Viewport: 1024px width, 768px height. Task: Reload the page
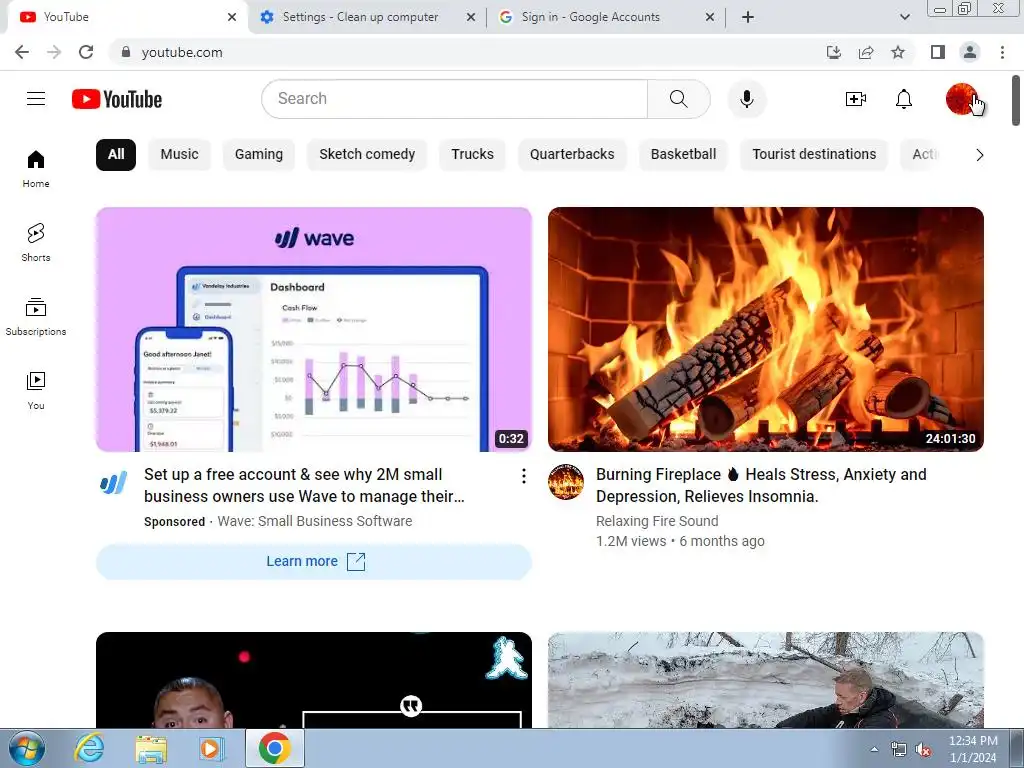86,52
